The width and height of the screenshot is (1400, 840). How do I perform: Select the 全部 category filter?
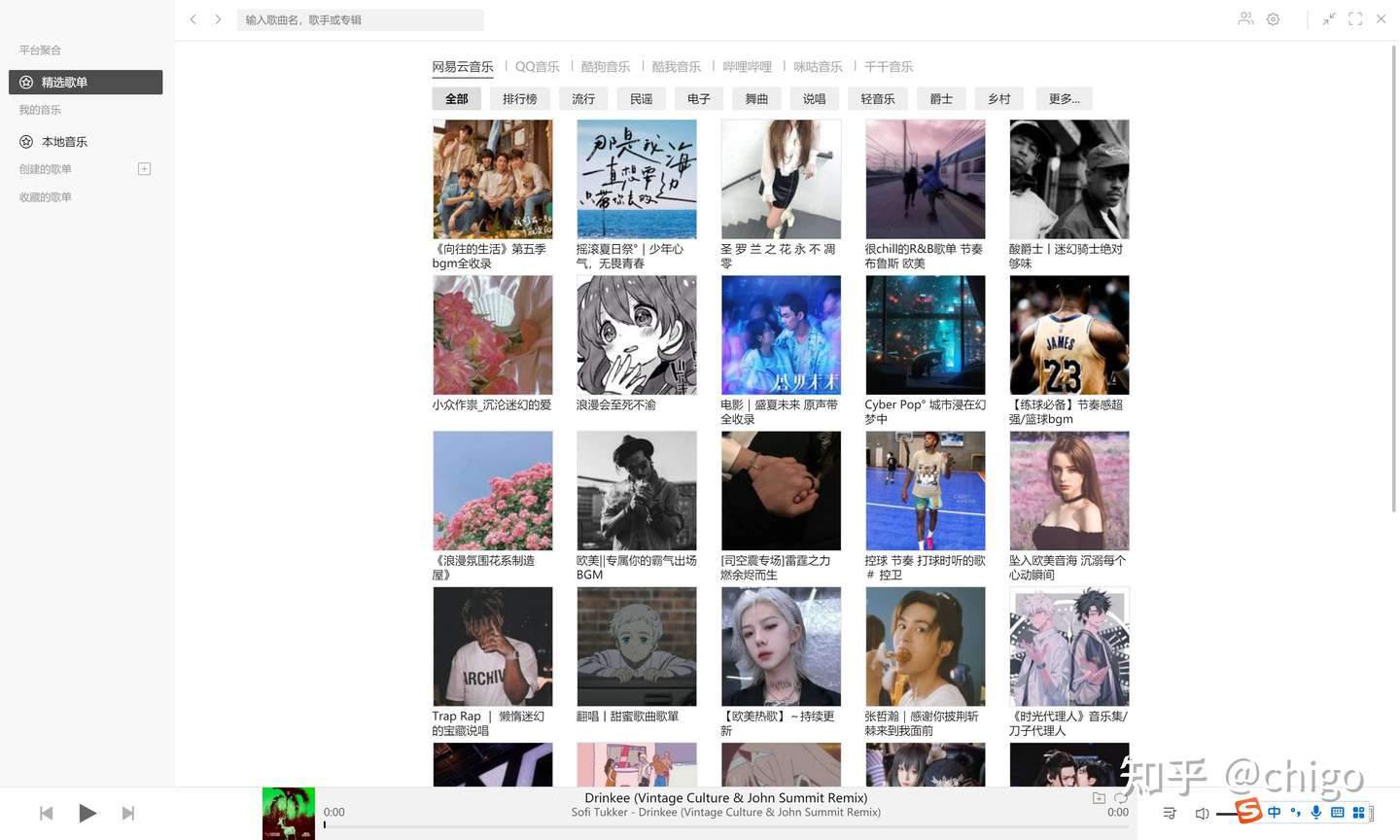pos(456,99)
